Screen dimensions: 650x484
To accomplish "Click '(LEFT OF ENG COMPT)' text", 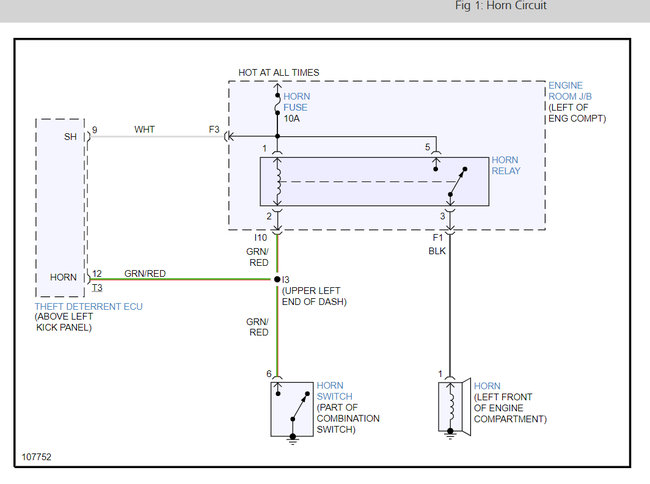I will click(x=577, y=113).
